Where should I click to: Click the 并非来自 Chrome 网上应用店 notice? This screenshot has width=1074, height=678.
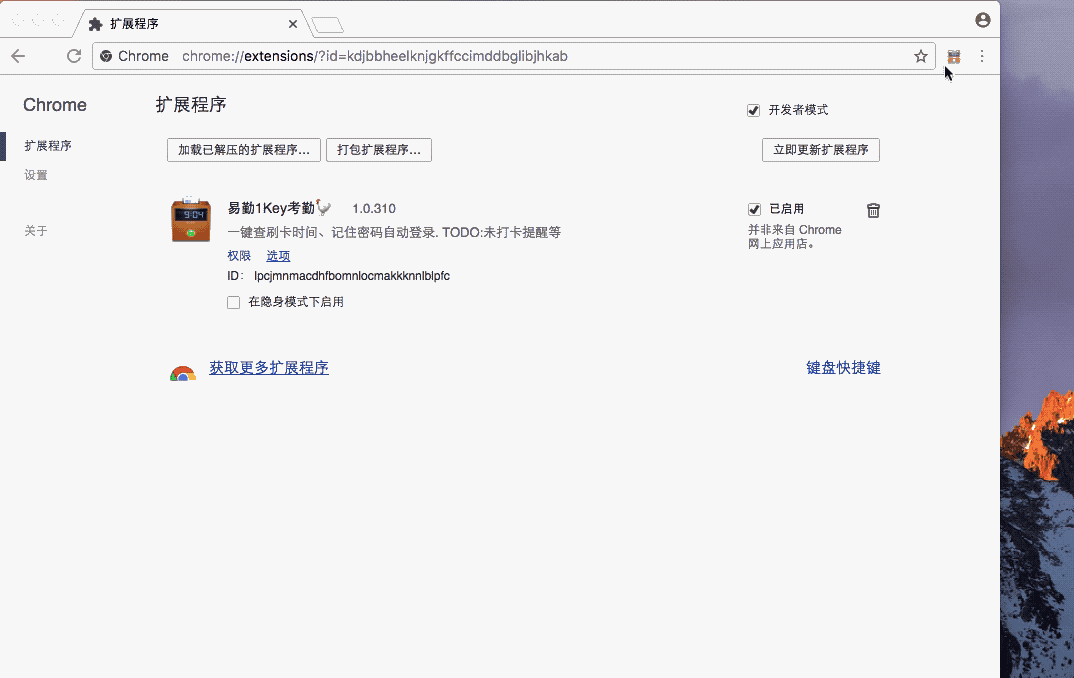point(795,237)
